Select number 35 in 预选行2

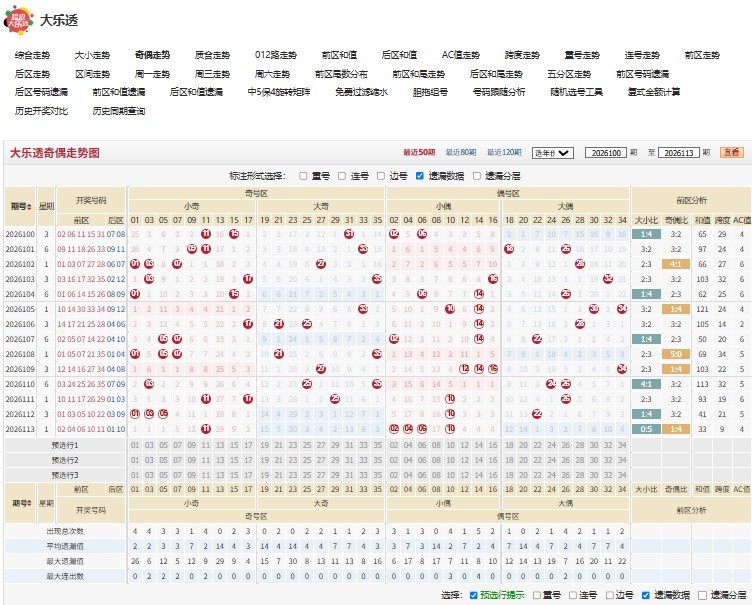click(x=377, y=460)
